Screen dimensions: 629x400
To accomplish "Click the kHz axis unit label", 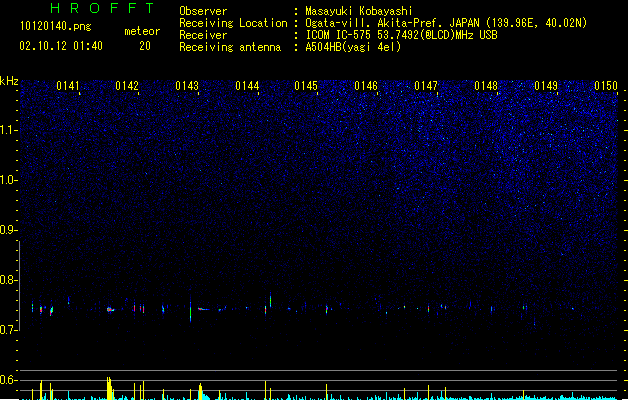I will coord(9,81).
